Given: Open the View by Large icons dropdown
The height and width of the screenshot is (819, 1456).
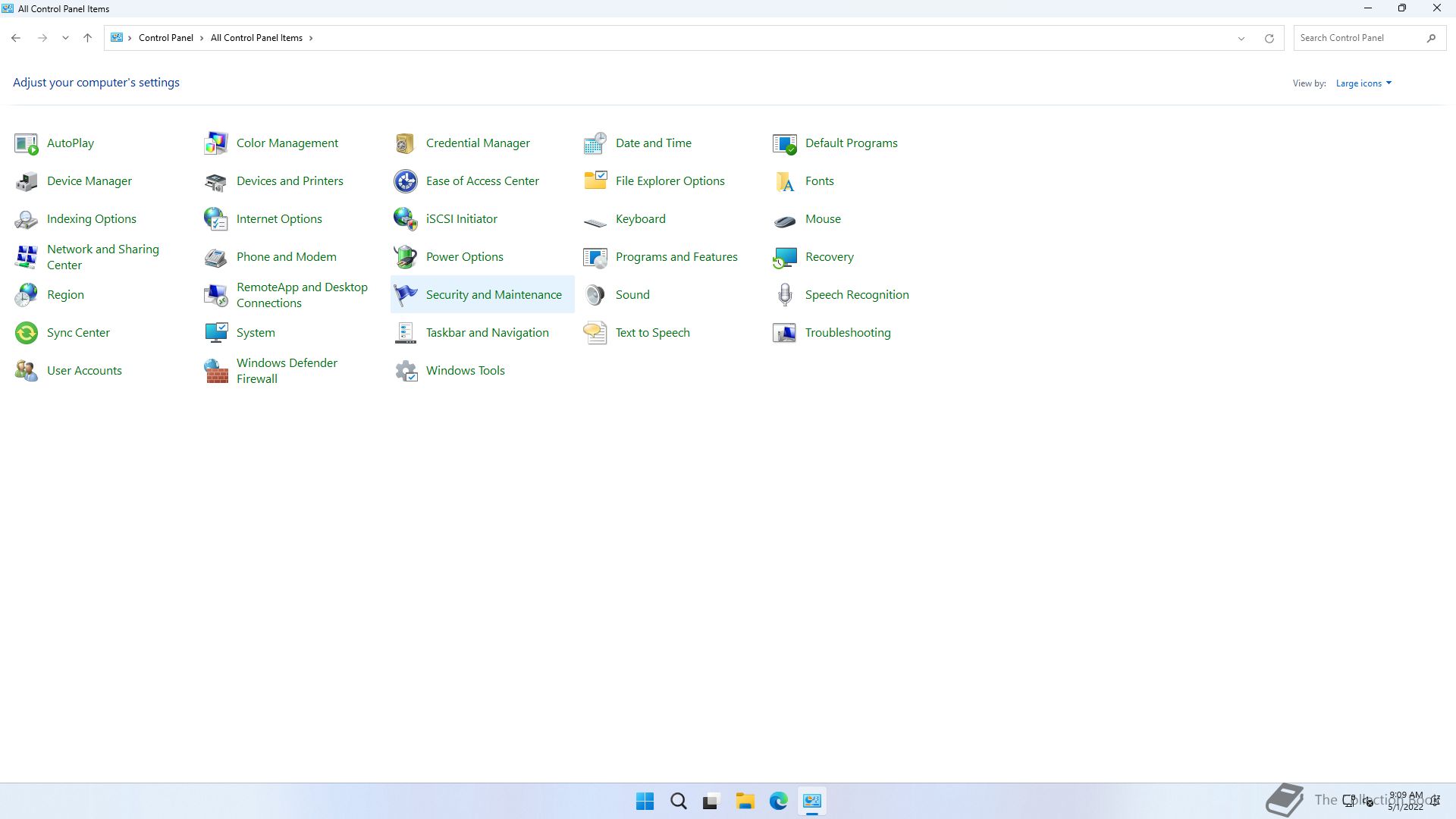Looking at the screenshot, I should [1363, 83].
